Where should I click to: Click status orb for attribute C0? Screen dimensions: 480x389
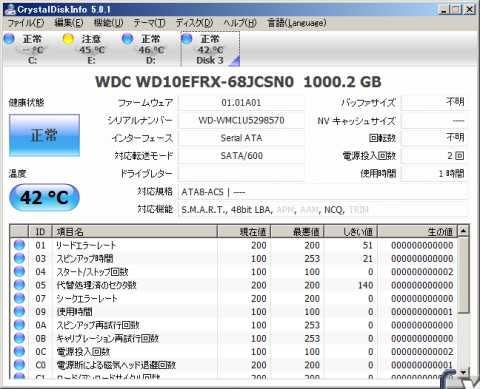19,365
